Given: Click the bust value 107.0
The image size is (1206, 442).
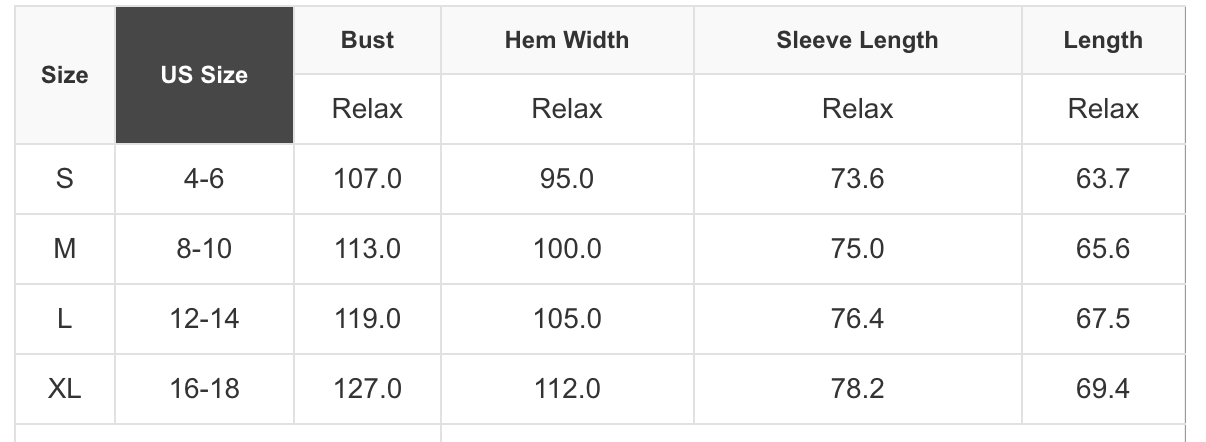Looking at the screenshot, I should (x=367, y=179).
